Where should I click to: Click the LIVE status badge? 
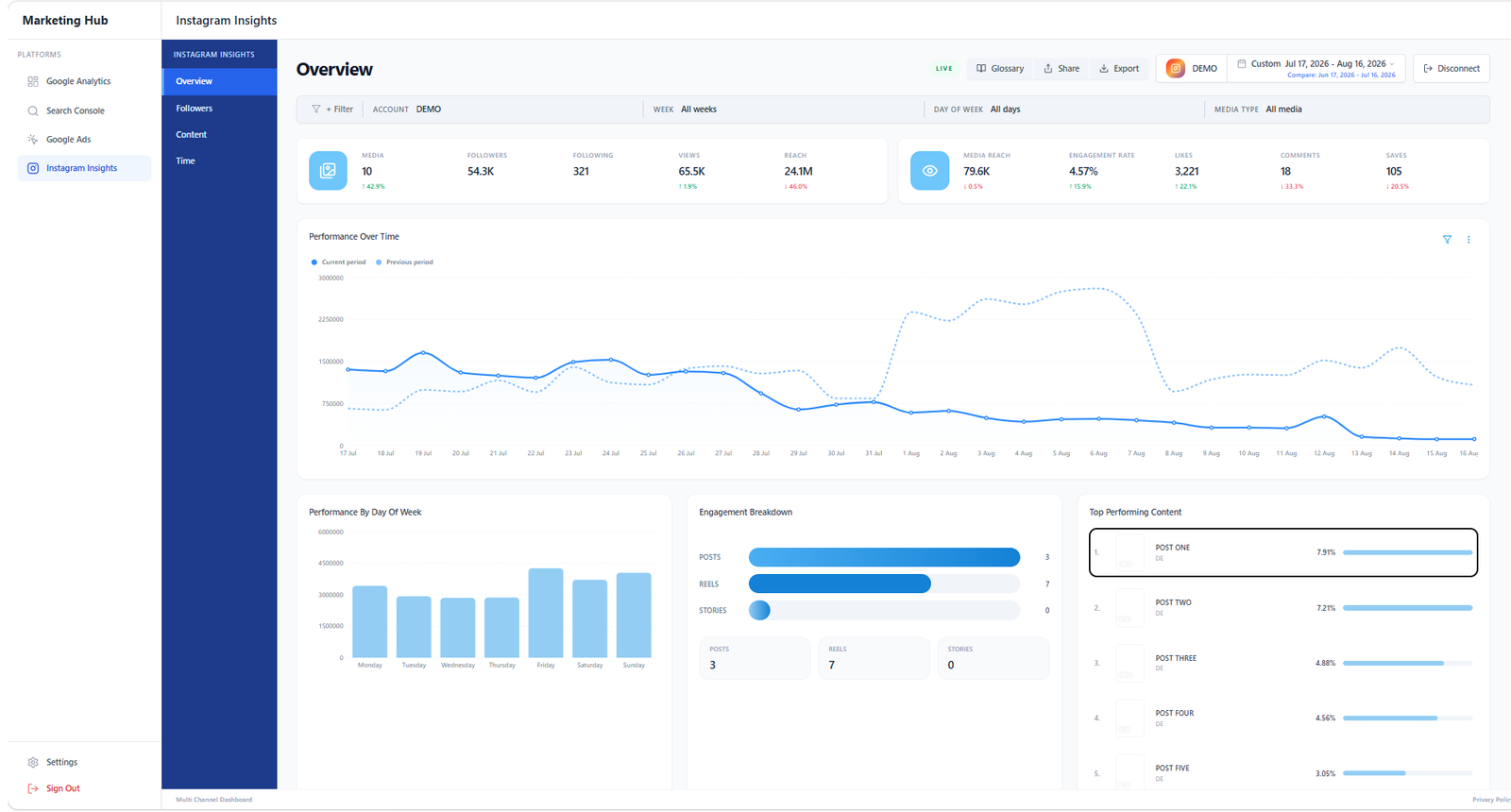944,68
